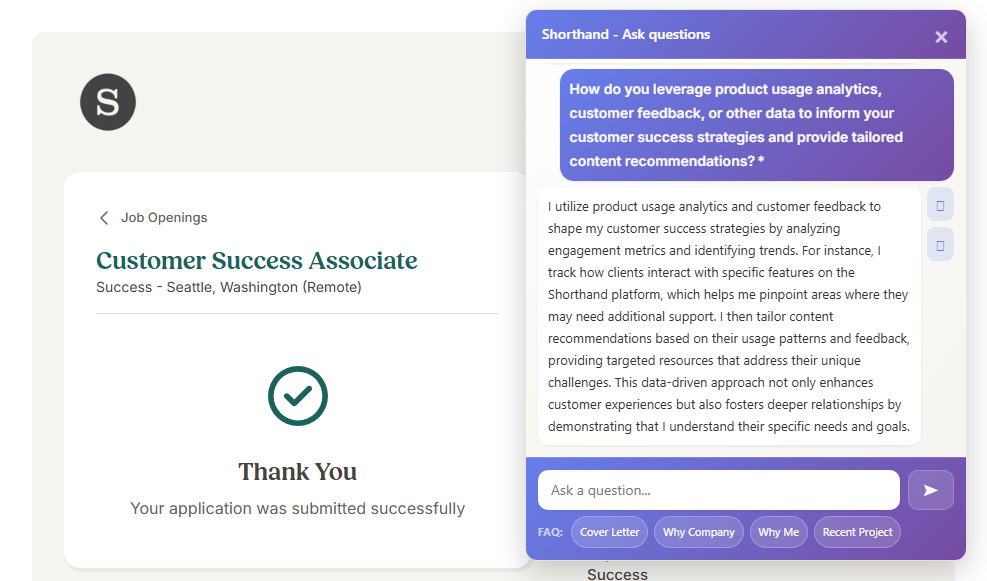Click the purple product usage analytics question bubble
987x581 pixels.
pyautogui.click(x=756, y=125)
